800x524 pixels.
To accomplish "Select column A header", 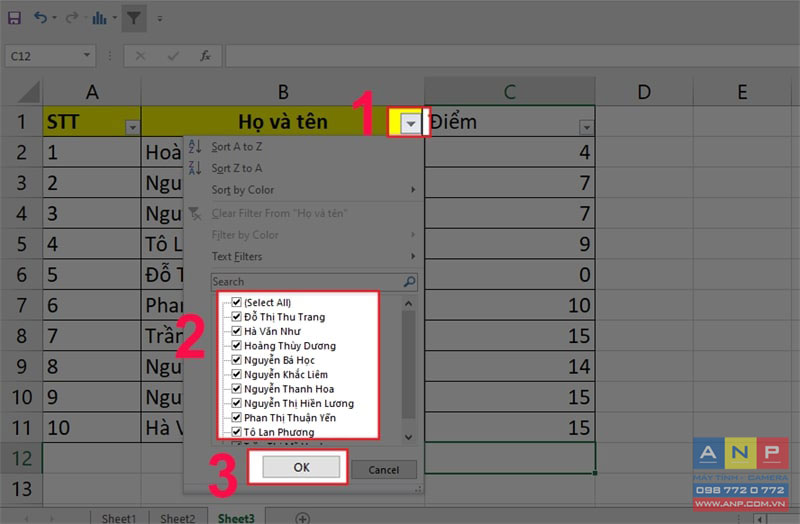I will 92,92.
